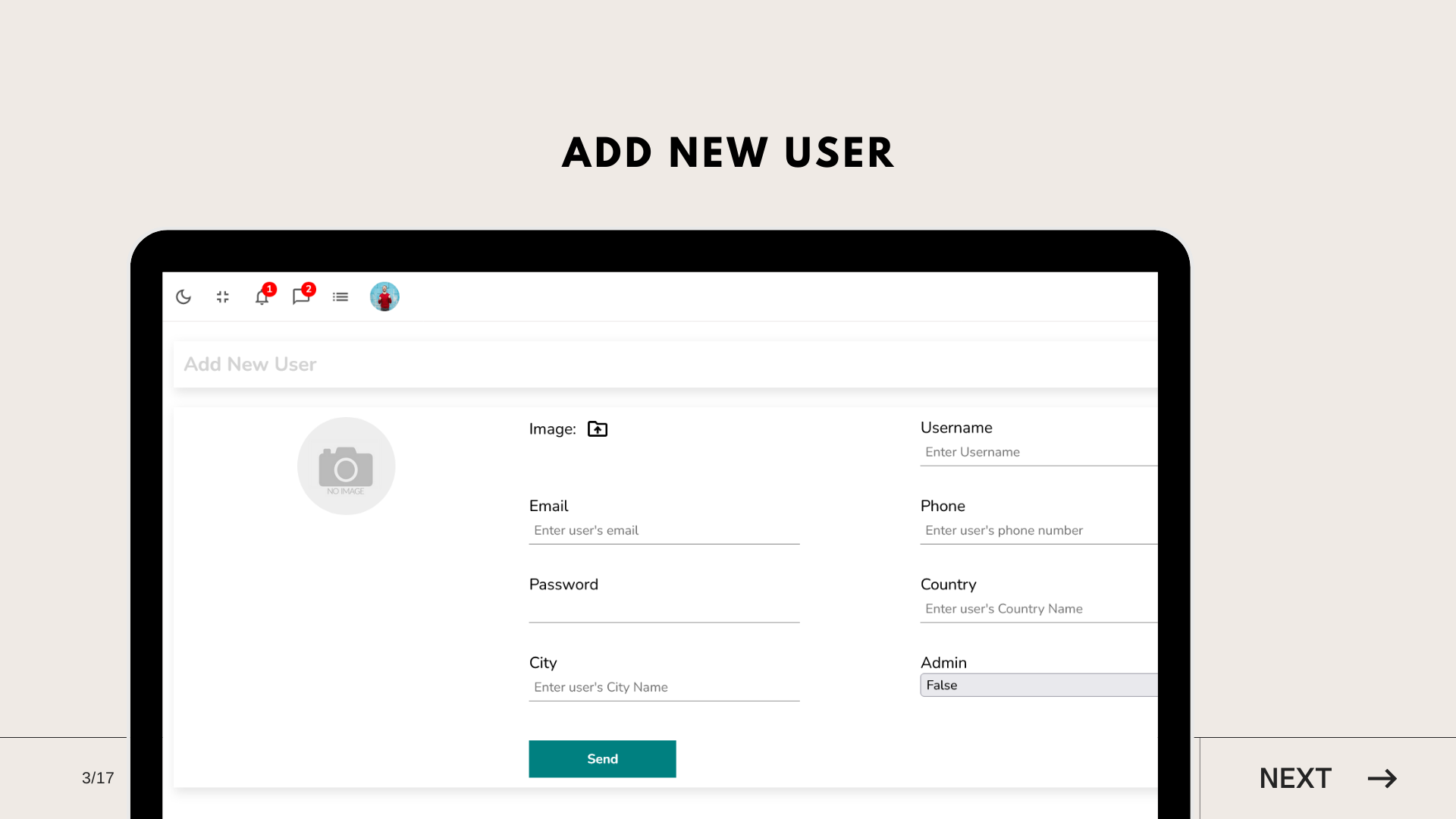Click the dark mode toggle icon
The height and width of the screenshot is (819, 1456).
pos(183,297)
